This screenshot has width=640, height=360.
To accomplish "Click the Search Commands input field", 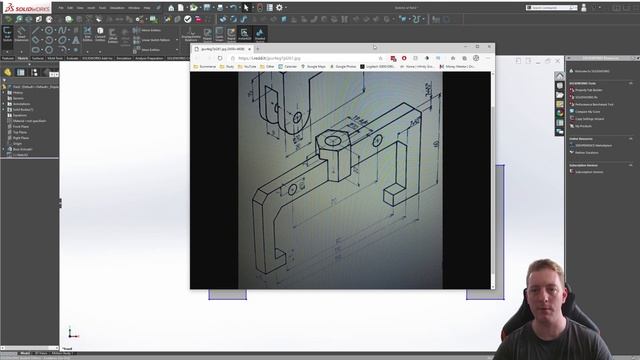I will (552, 8).
